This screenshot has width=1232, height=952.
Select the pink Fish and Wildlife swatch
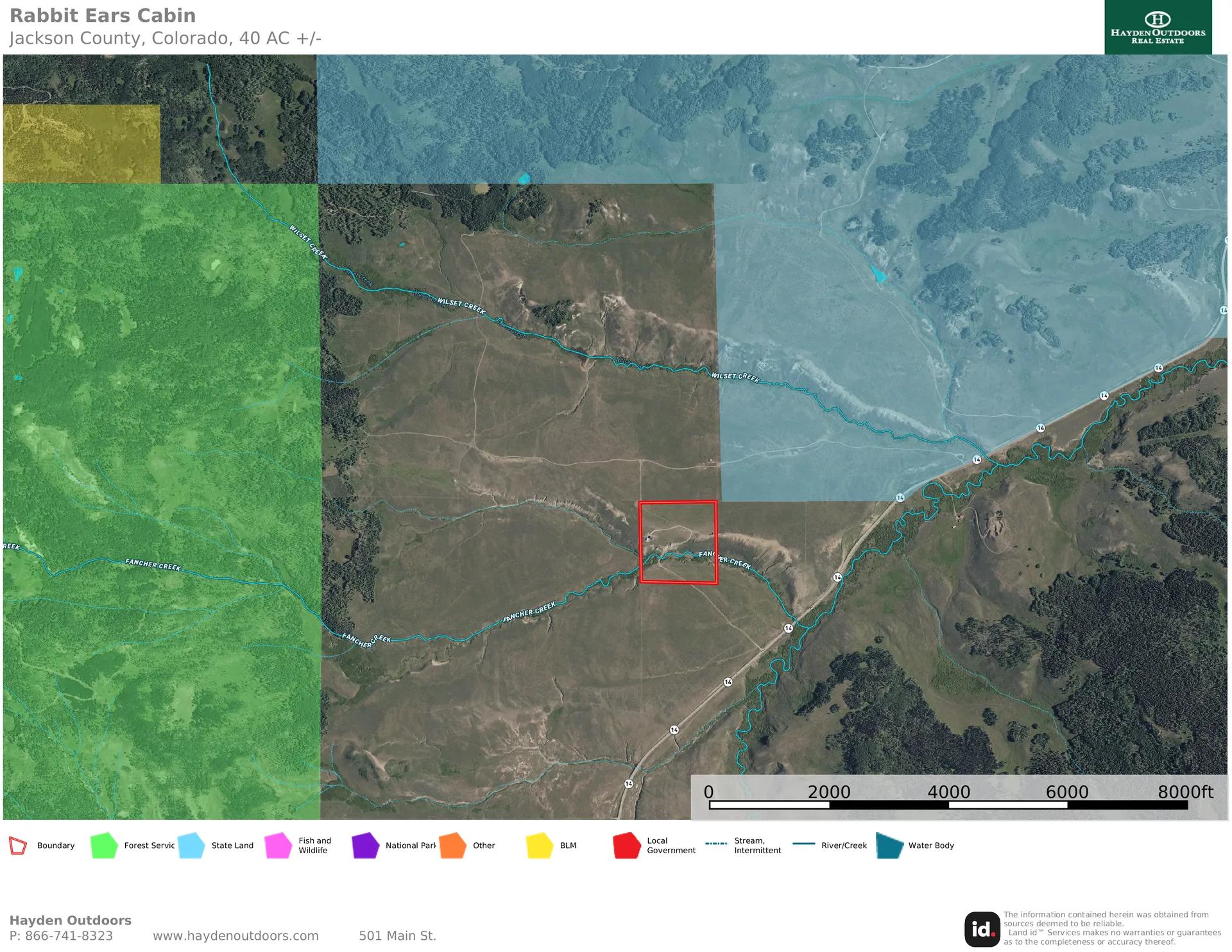(278, 846)
